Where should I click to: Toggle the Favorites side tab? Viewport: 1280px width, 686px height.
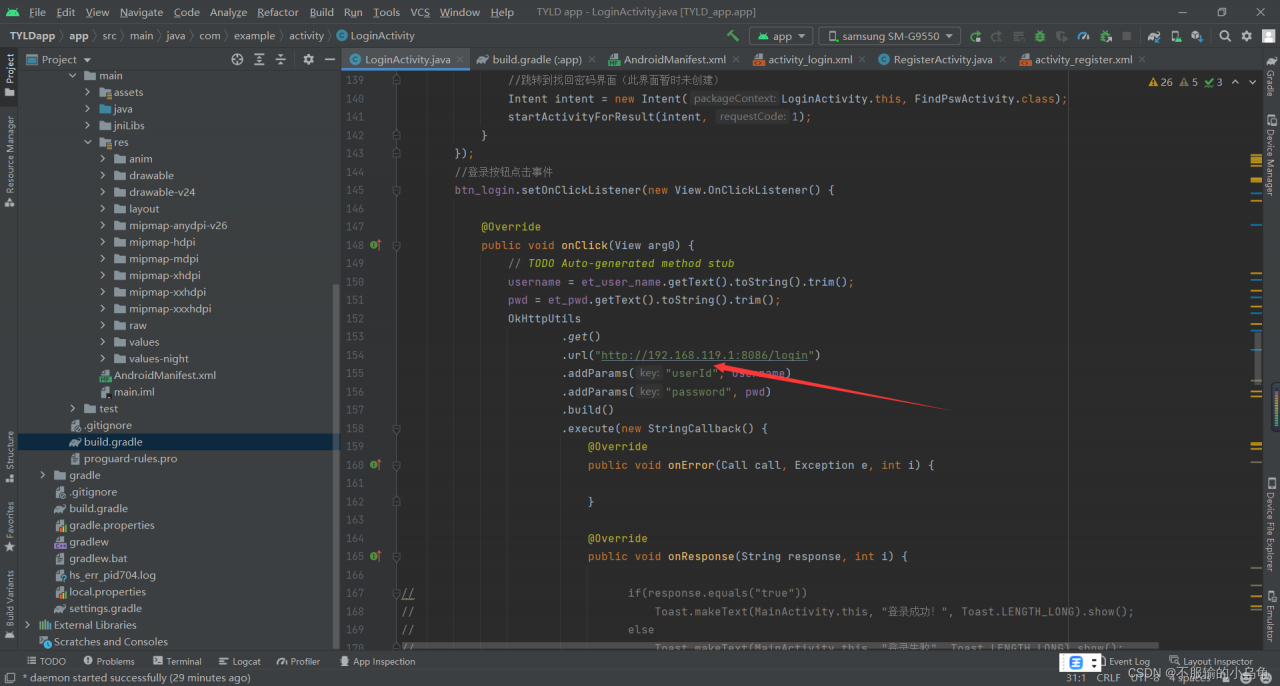tap(9, 526)
